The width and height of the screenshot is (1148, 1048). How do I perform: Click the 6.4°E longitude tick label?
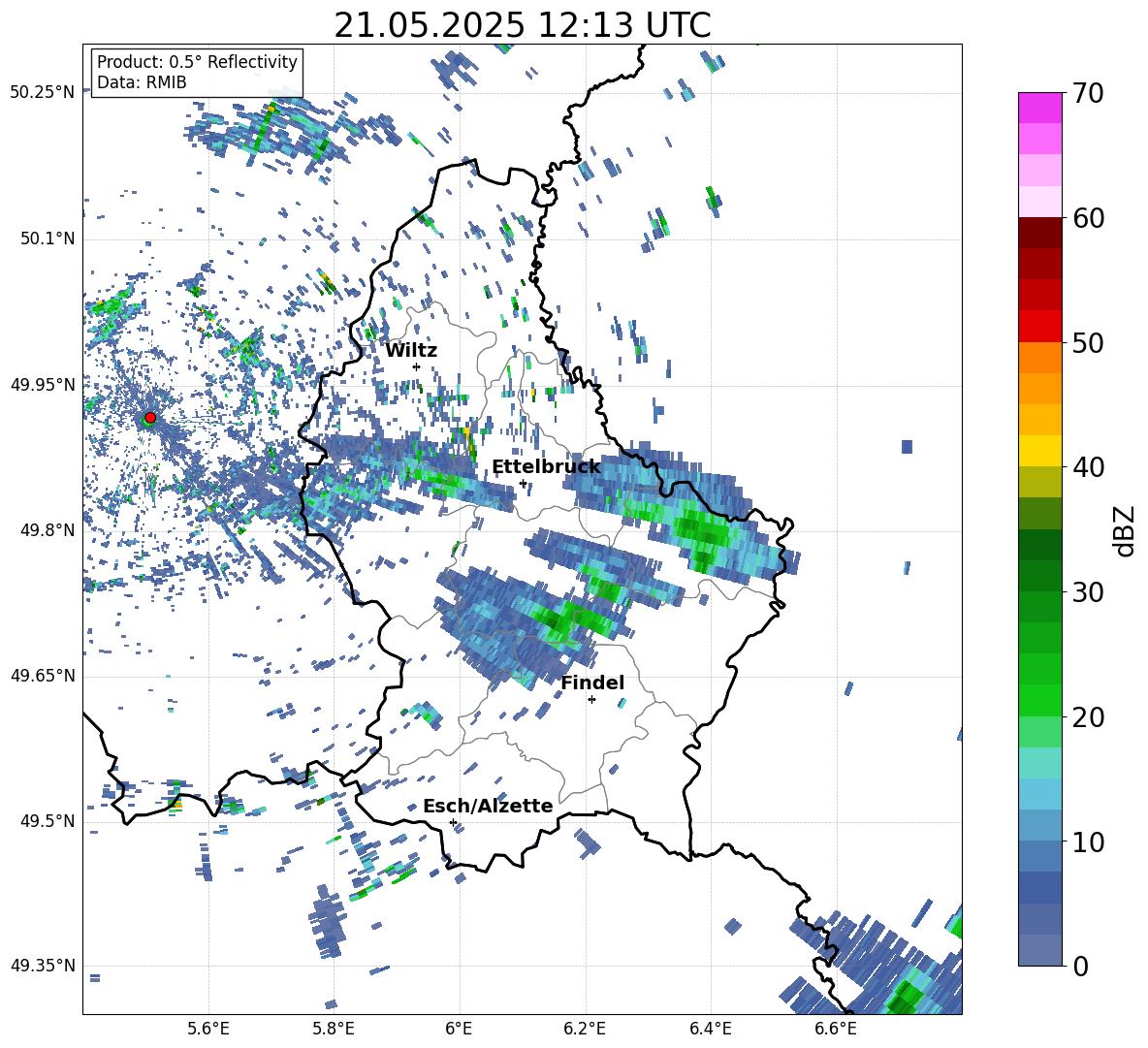[710, 1029]
